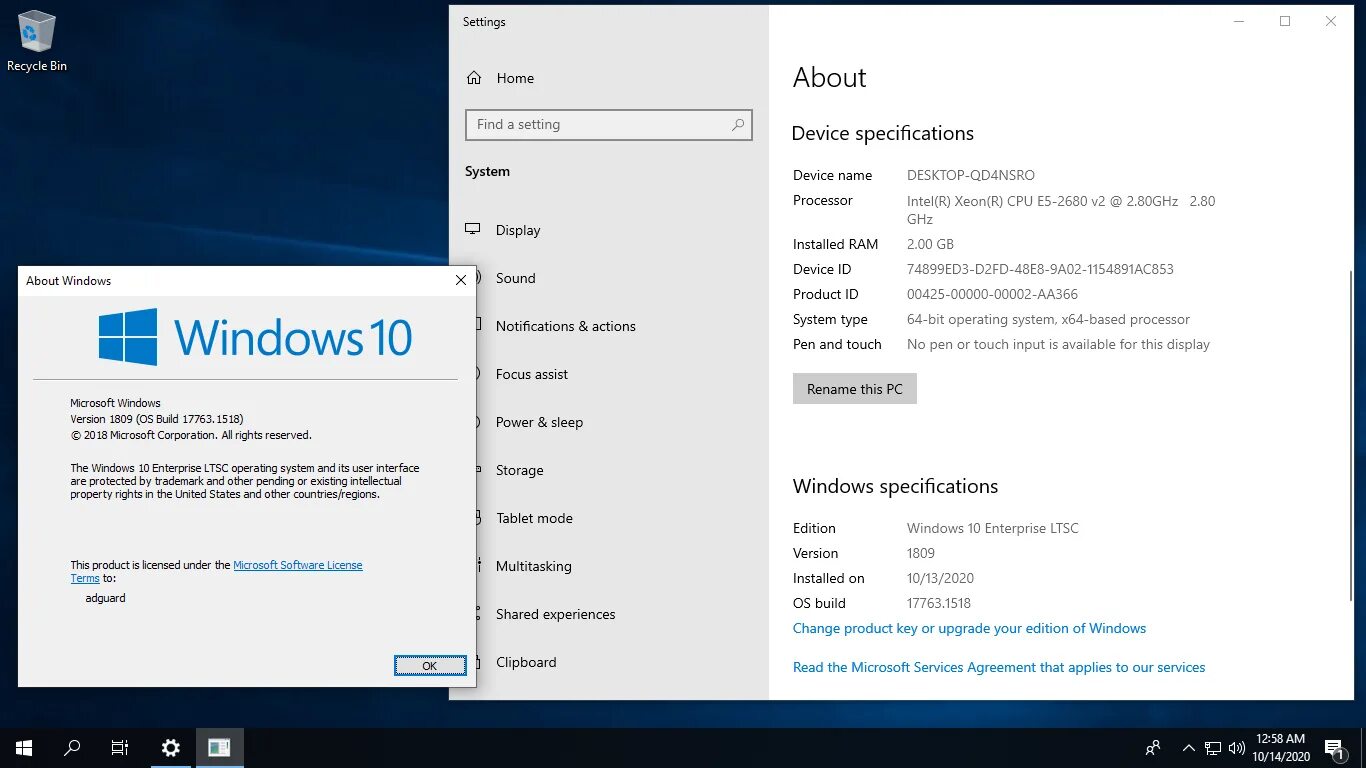
Task: Go to Settings Home
Action: (x=515, y=78)
